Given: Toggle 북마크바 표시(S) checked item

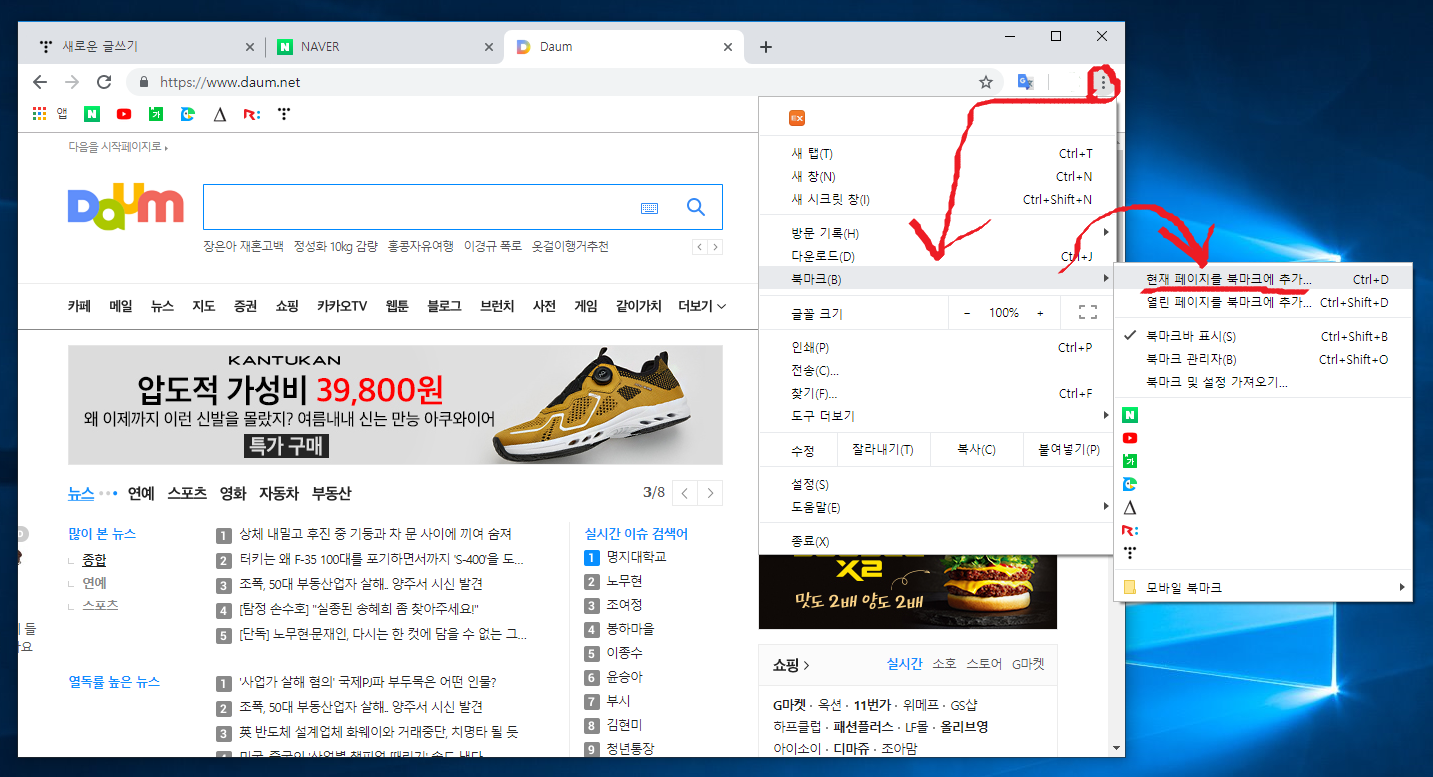Looking at the screenshot, I should (x=1263, y=336).
